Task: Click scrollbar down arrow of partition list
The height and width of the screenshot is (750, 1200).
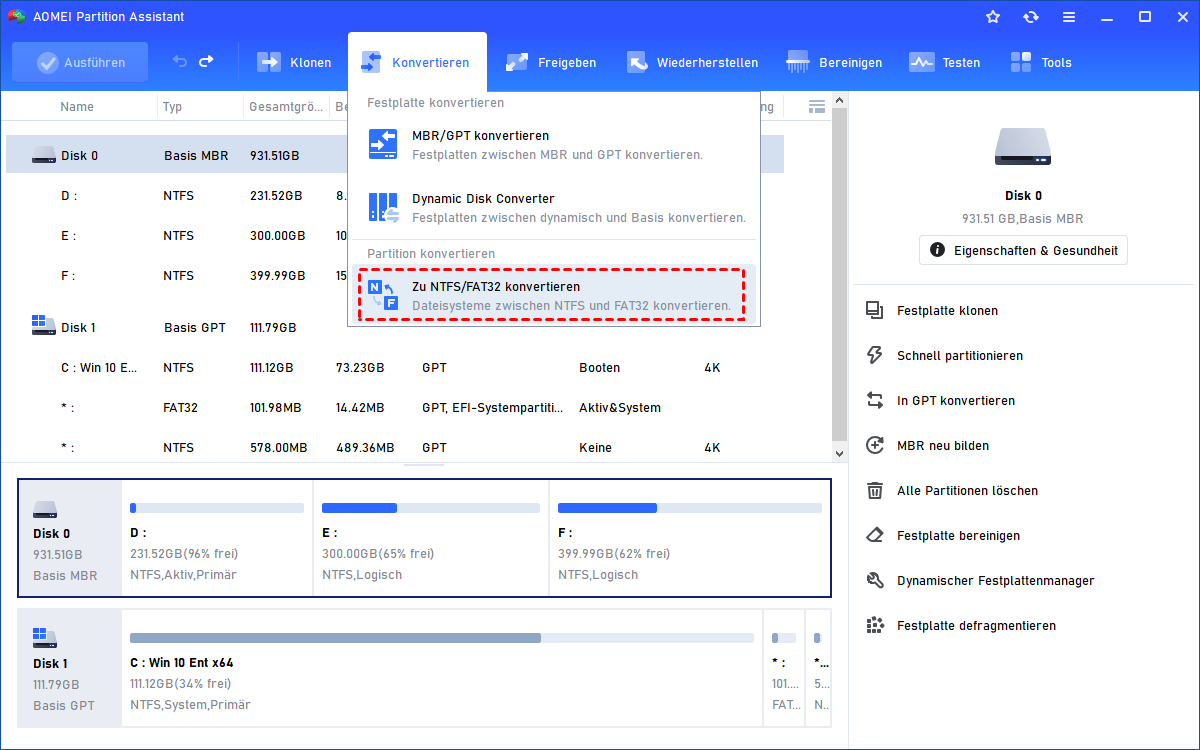Action: click(x=840, y=453)
